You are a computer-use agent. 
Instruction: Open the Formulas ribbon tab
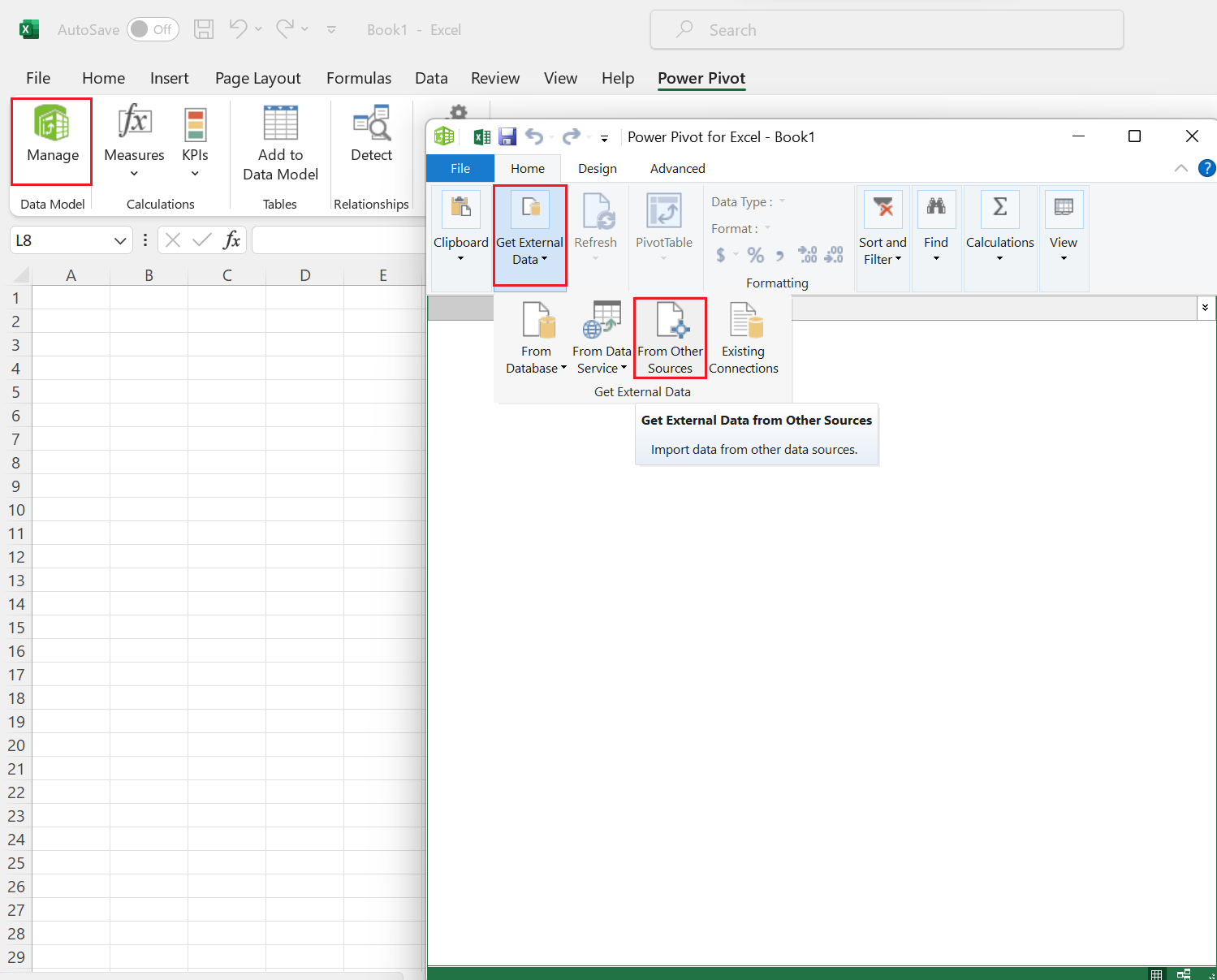(x=359, y=78)
